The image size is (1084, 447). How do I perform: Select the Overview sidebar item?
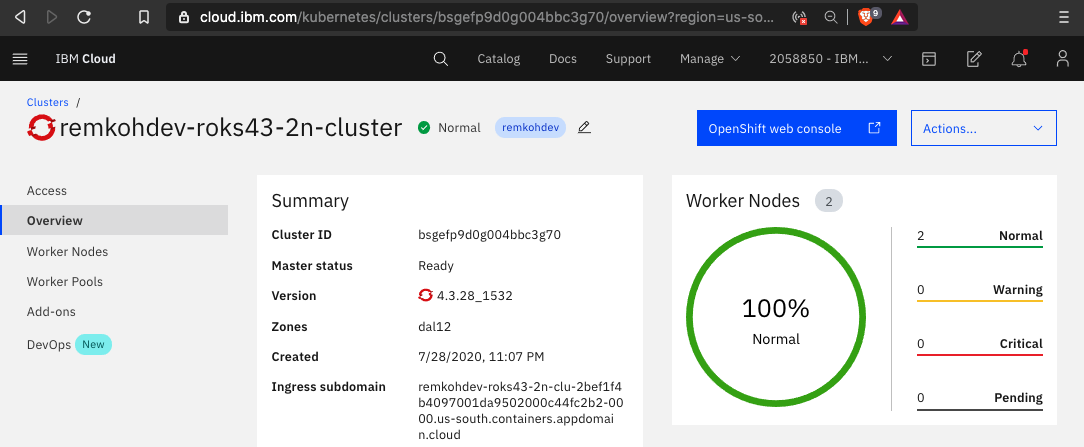114,220
